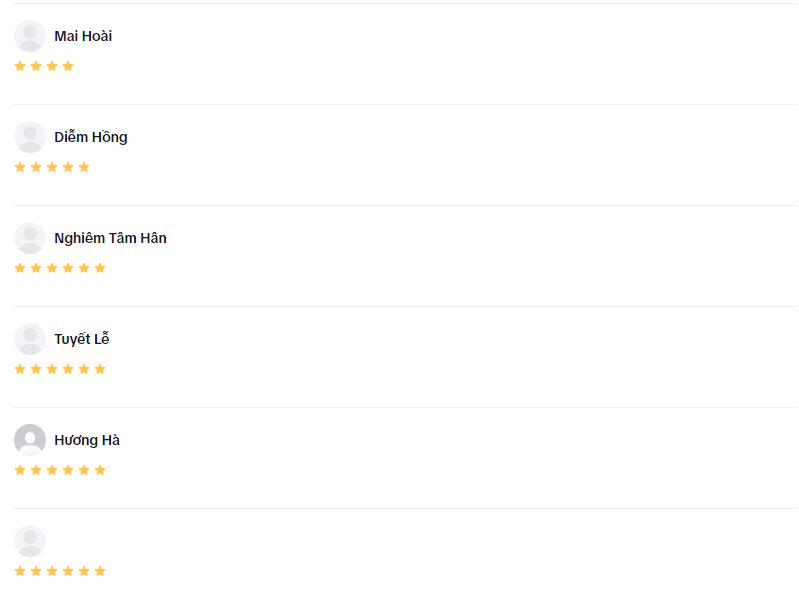This screenshot has width=799, height=595.
Task: Open the Diễm Hồng reviewer name
Action: click(91, 137)
